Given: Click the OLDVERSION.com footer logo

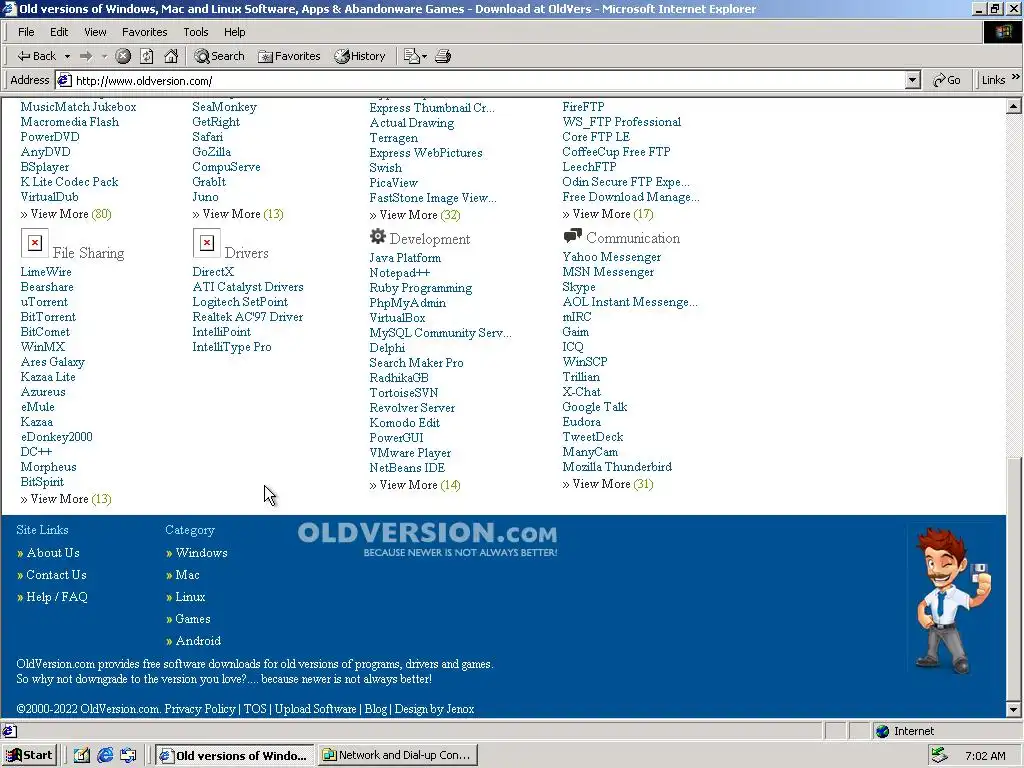Looking at the screenshot, I should [x=428, y=539].
